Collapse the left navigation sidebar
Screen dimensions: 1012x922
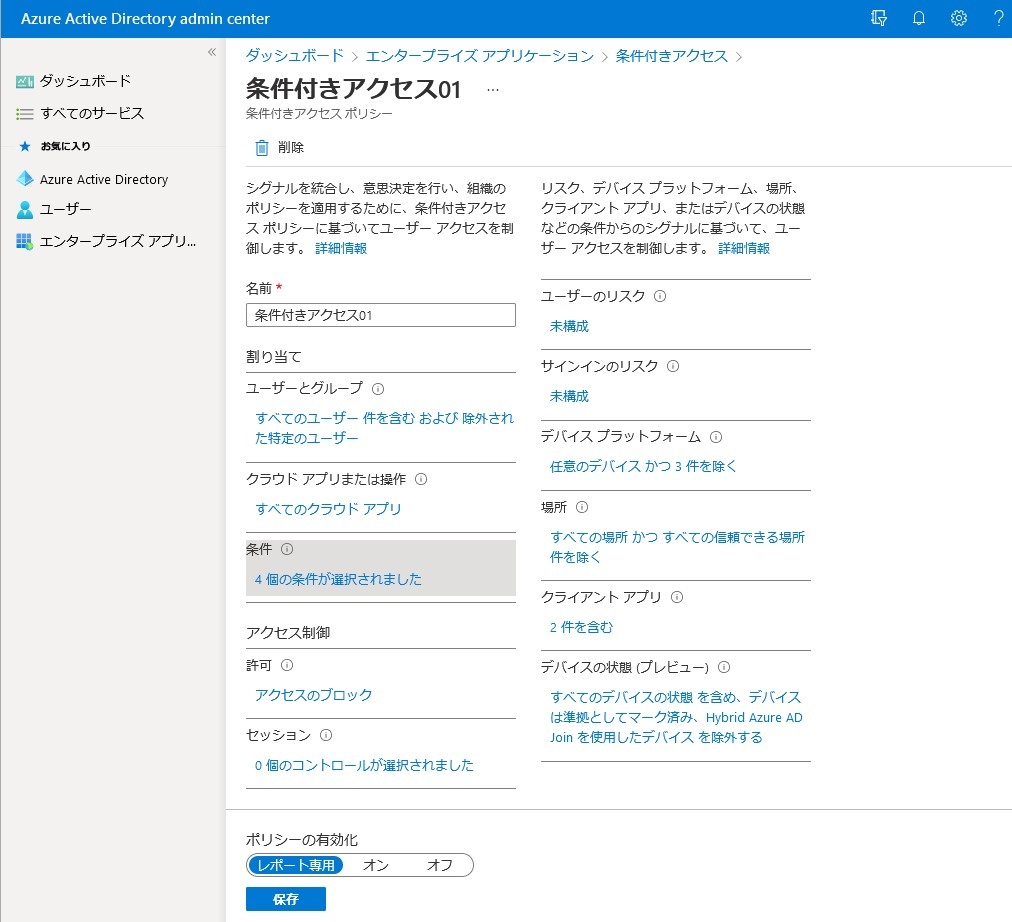[x=212, y=52]
